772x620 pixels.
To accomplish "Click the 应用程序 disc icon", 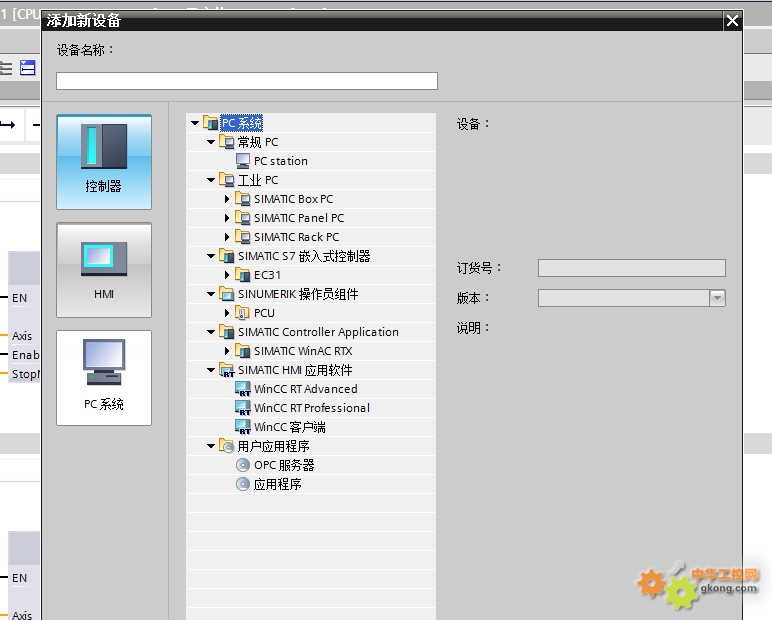I will click(243, 484).
